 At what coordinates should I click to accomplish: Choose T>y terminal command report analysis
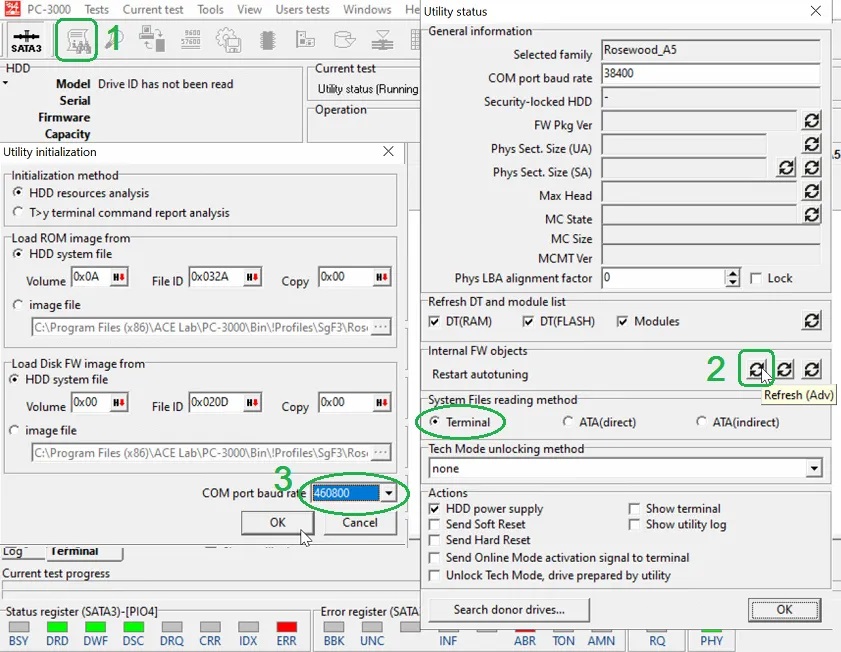19,212
